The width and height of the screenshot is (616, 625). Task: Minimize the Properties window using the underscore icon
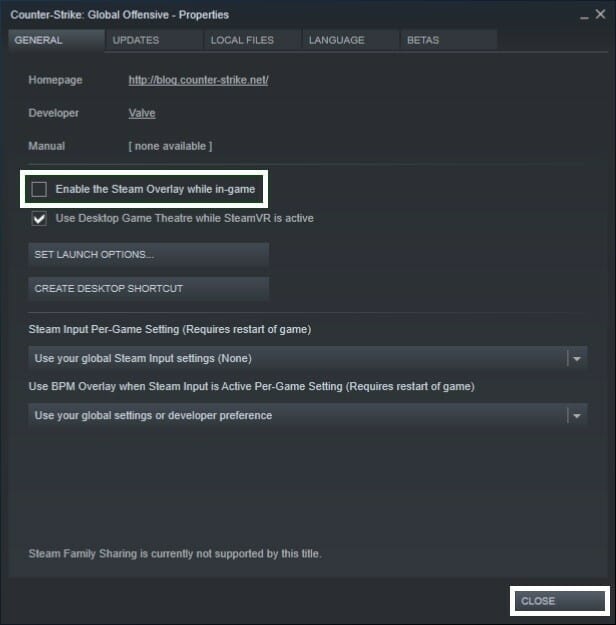[x=584, y=16]
